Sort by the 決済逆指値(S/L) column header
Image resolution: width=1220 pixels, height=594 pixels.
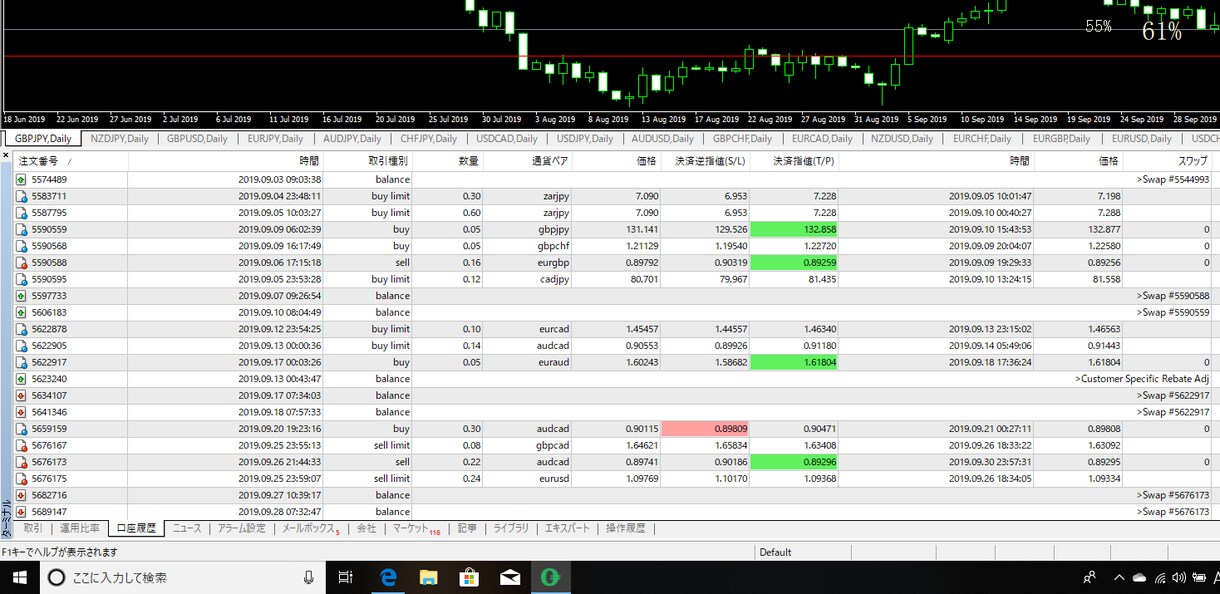coord(705,160)
